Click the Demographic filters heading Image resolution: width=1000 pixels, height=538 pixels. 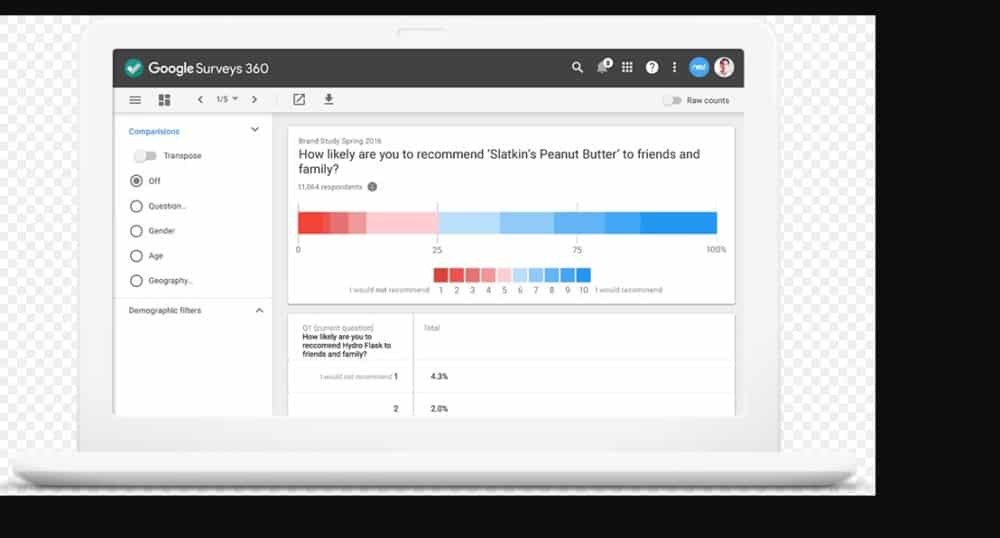(165, 310)
